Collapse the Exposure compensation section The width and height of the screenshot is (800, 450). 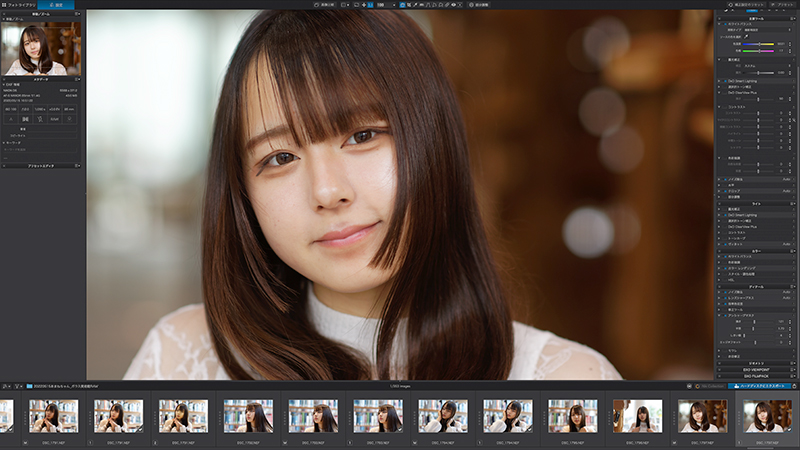721,59
